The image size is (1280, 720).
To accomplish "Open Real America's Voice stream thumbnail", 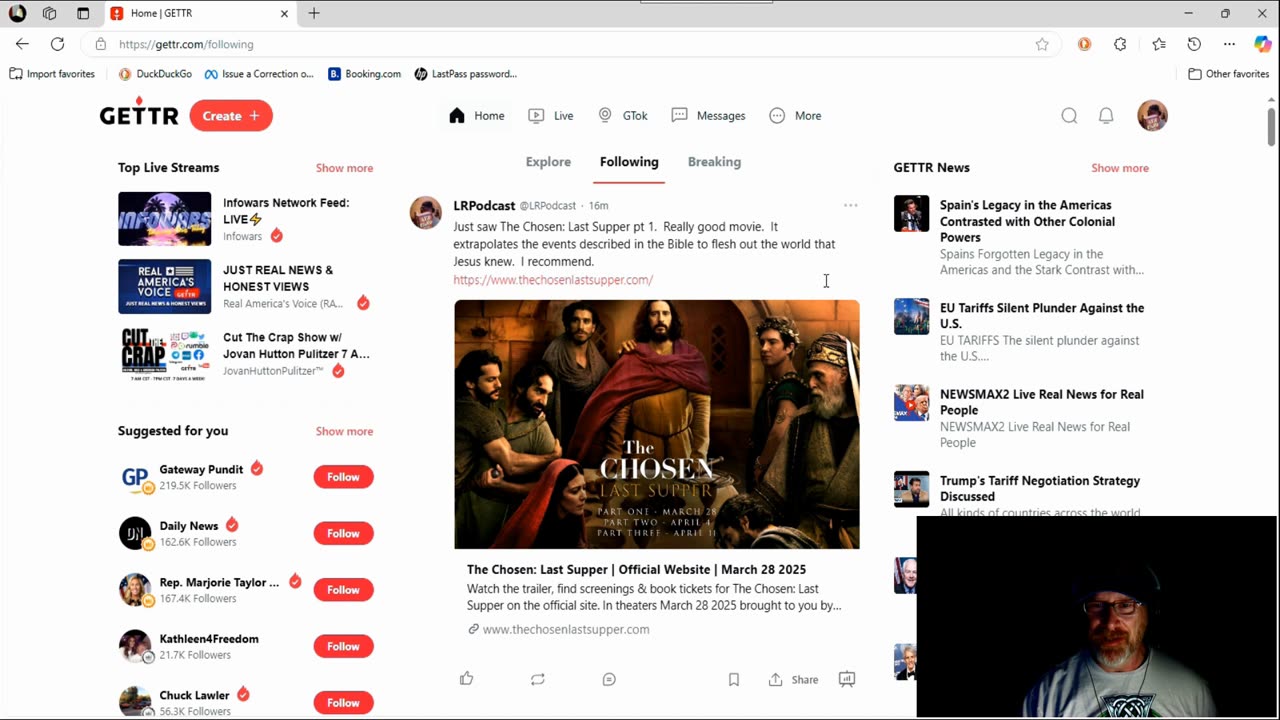I will click(x=164, y=286).
